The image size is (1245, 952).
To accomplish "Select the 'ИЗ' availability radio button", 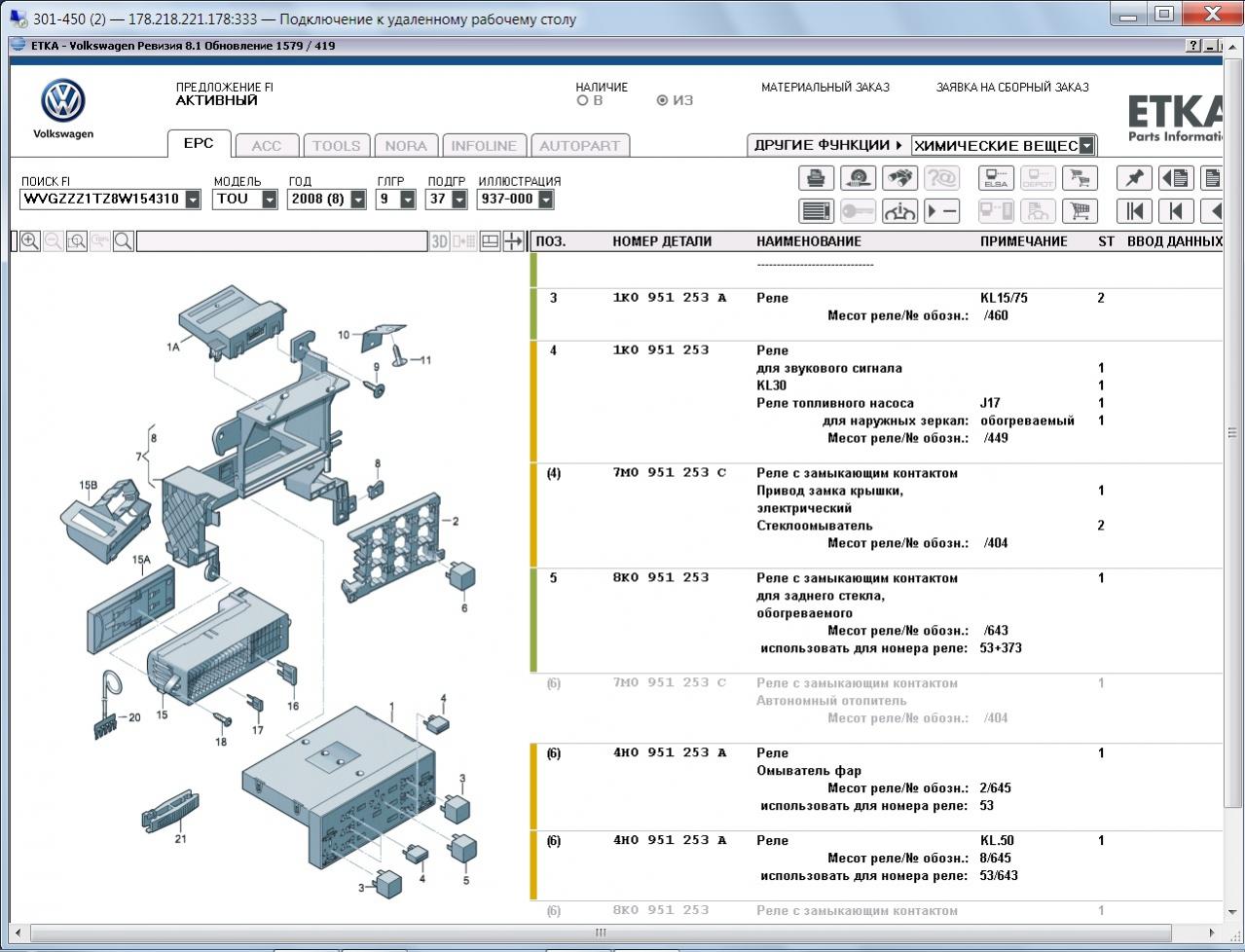I will 663,100.
